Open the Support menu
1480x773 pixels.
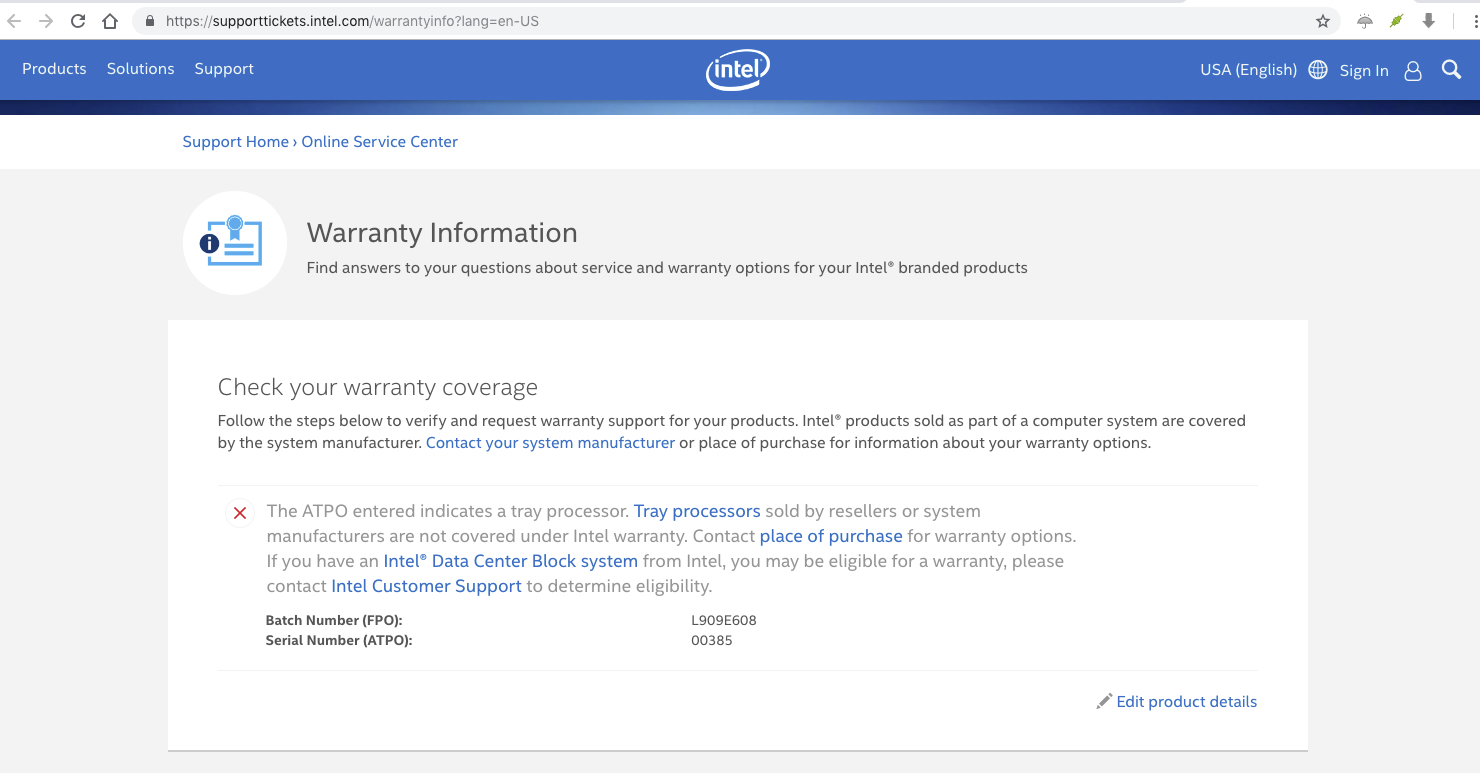224,69
